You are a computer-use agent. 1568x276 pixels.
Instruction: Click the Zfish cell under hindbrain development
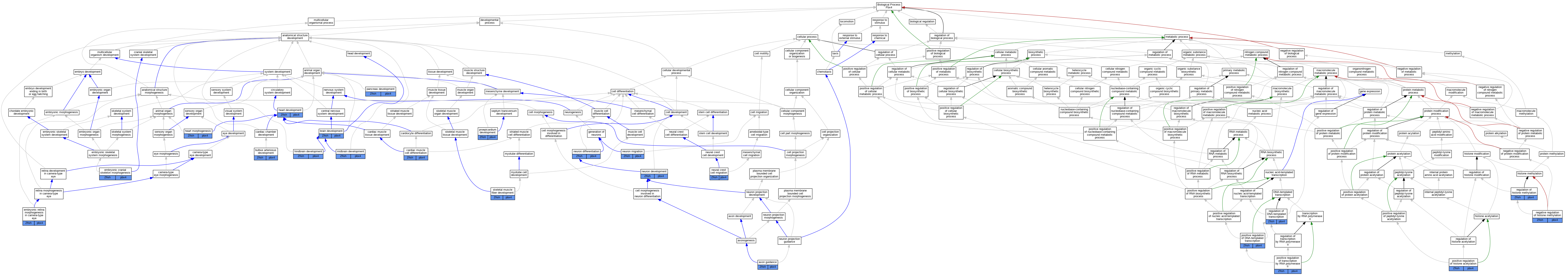301,156
